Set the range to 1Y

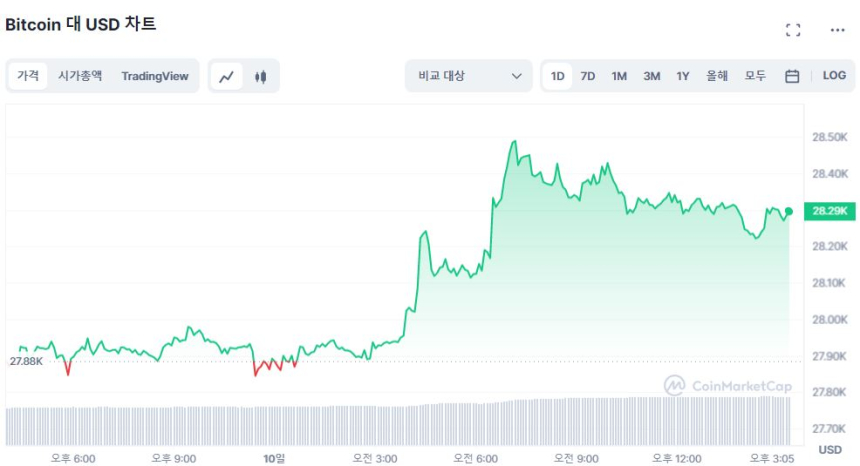(683, 76)
